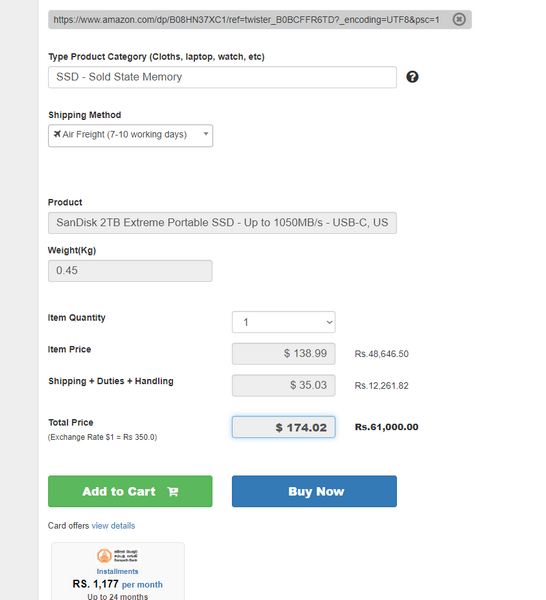Click the Item Price $ 138.99 field

point(284,354)
